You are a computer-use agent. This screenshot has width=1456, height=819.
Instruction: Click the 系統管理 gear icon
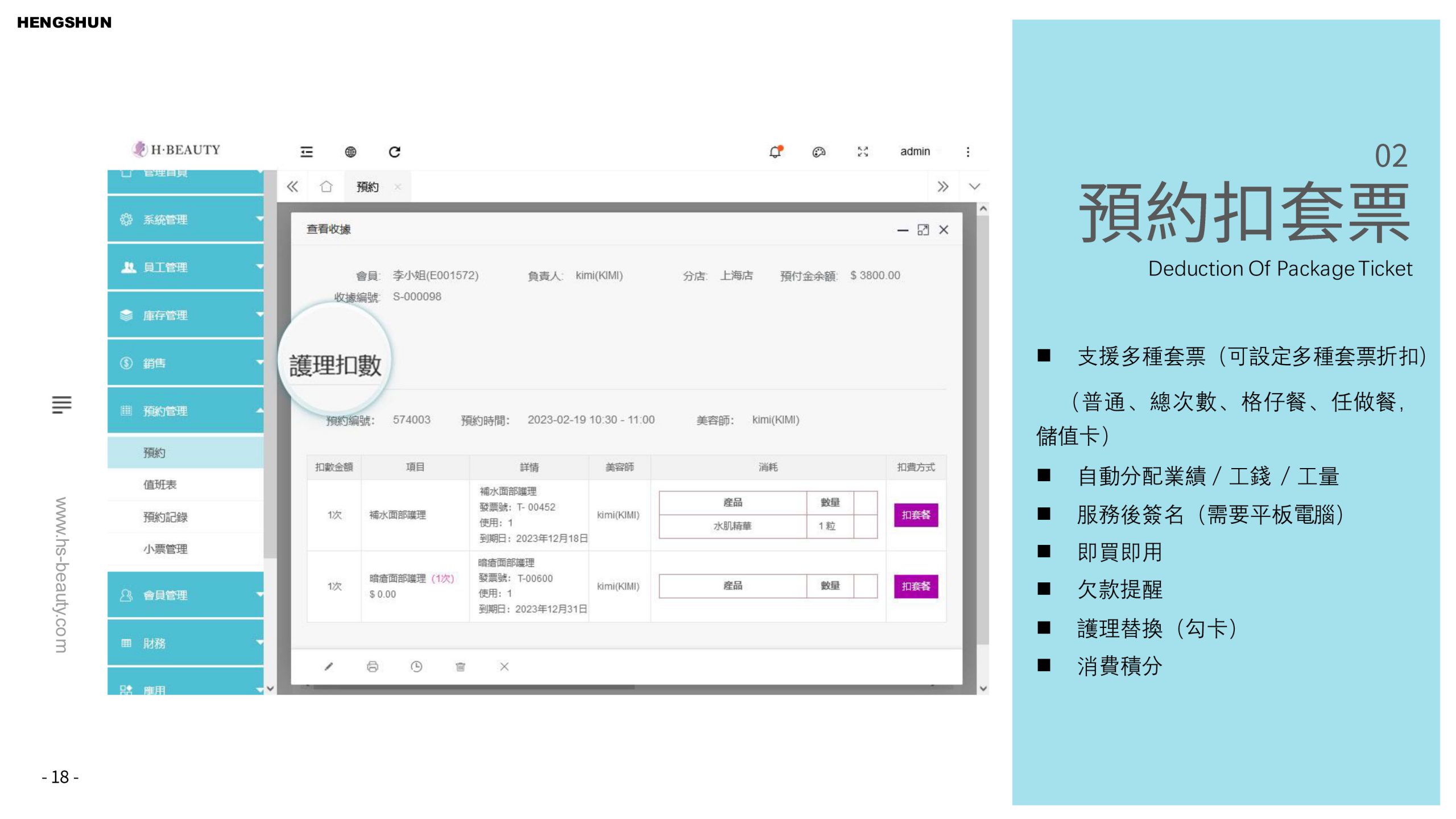[x=126, y=220]
